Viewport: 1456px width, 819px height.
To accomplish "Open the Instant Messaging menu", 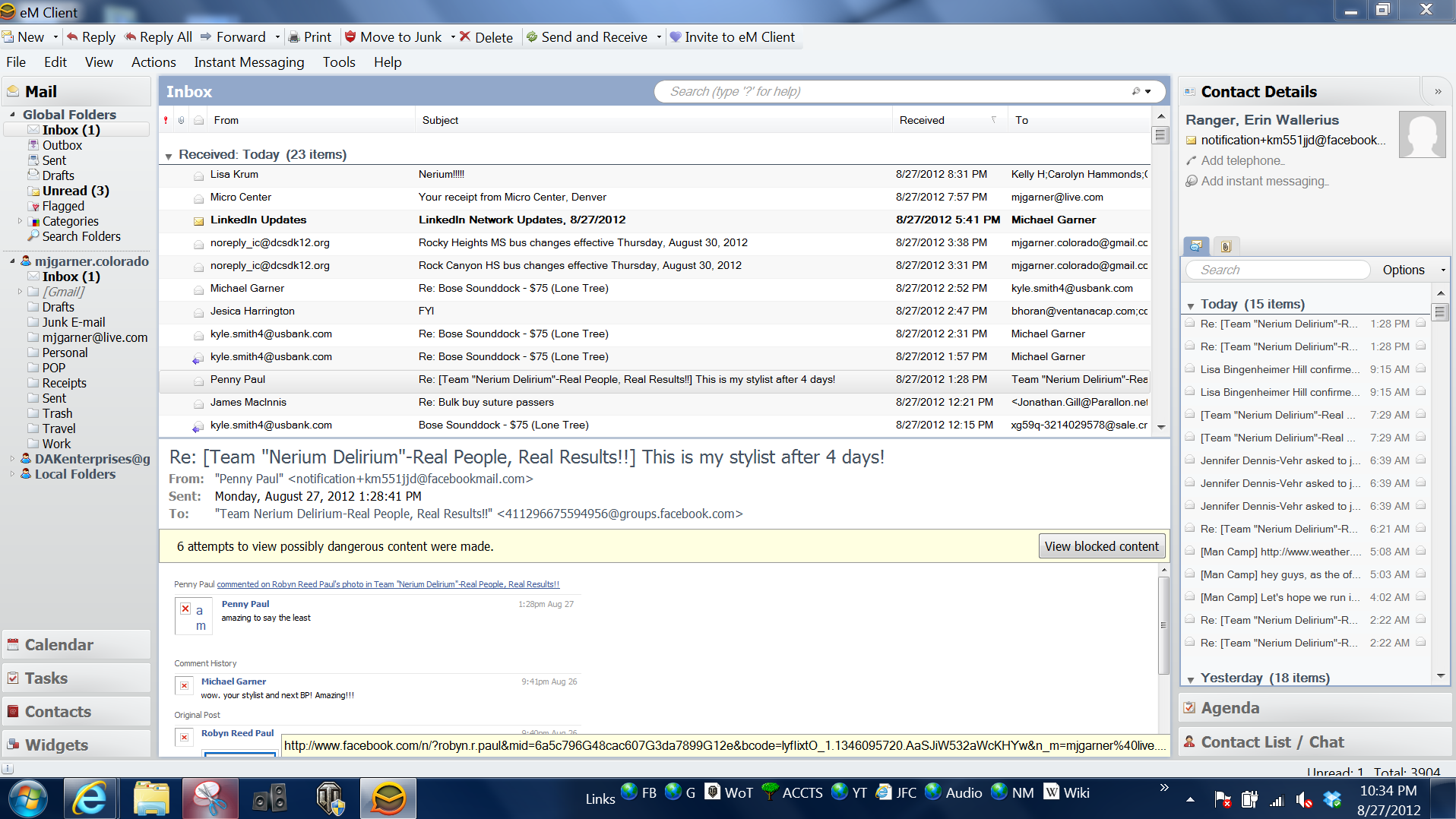I will coord(249,62).
